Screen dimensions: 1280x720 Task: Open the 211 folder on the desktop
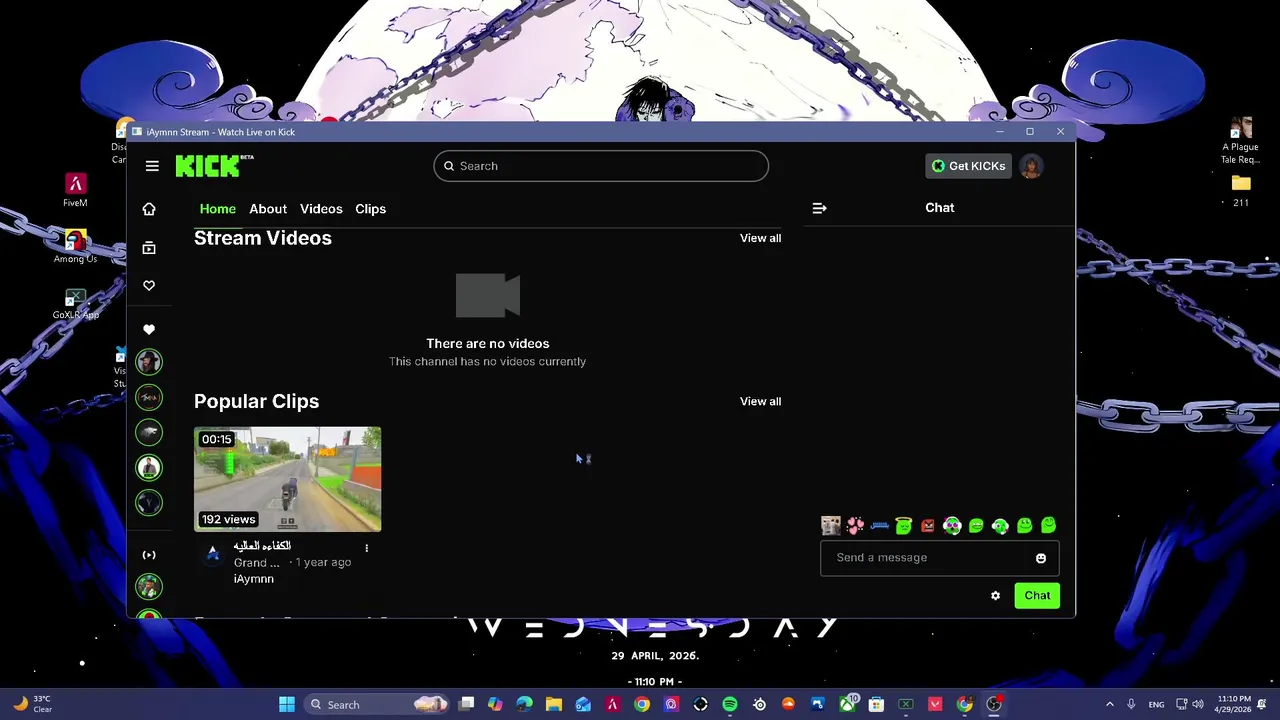click(x=1241, y=190)
